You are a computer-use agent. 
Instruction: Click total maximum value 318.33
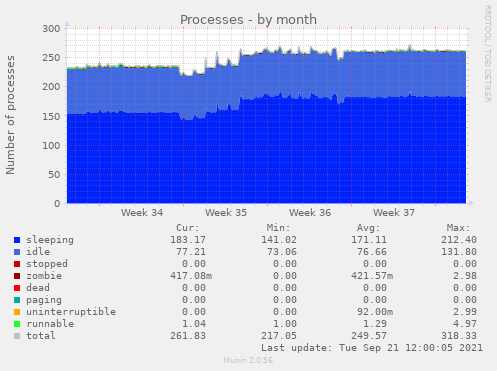pyautogui.click(x=459, y=336)
